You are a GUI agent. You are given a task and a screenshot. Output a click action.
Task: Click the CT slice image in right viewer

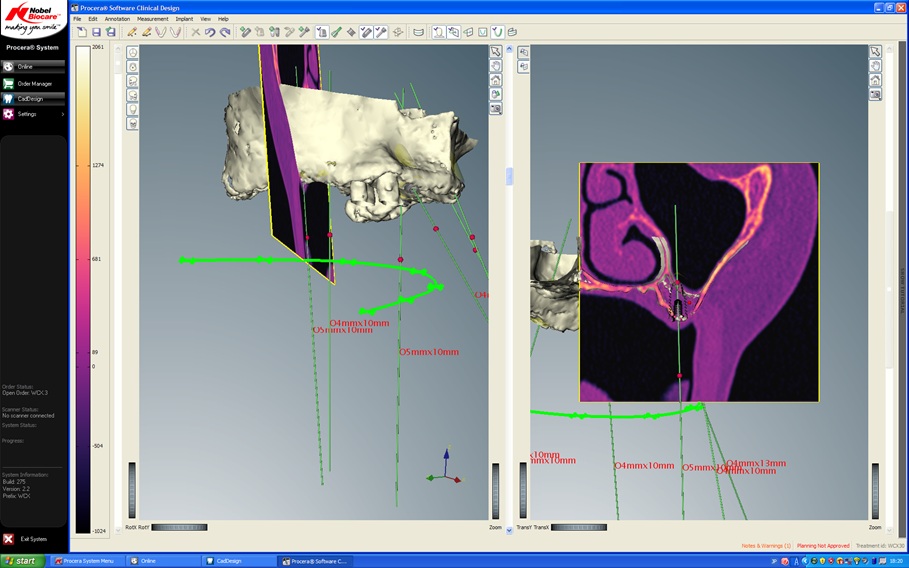[x=699, y=282]
